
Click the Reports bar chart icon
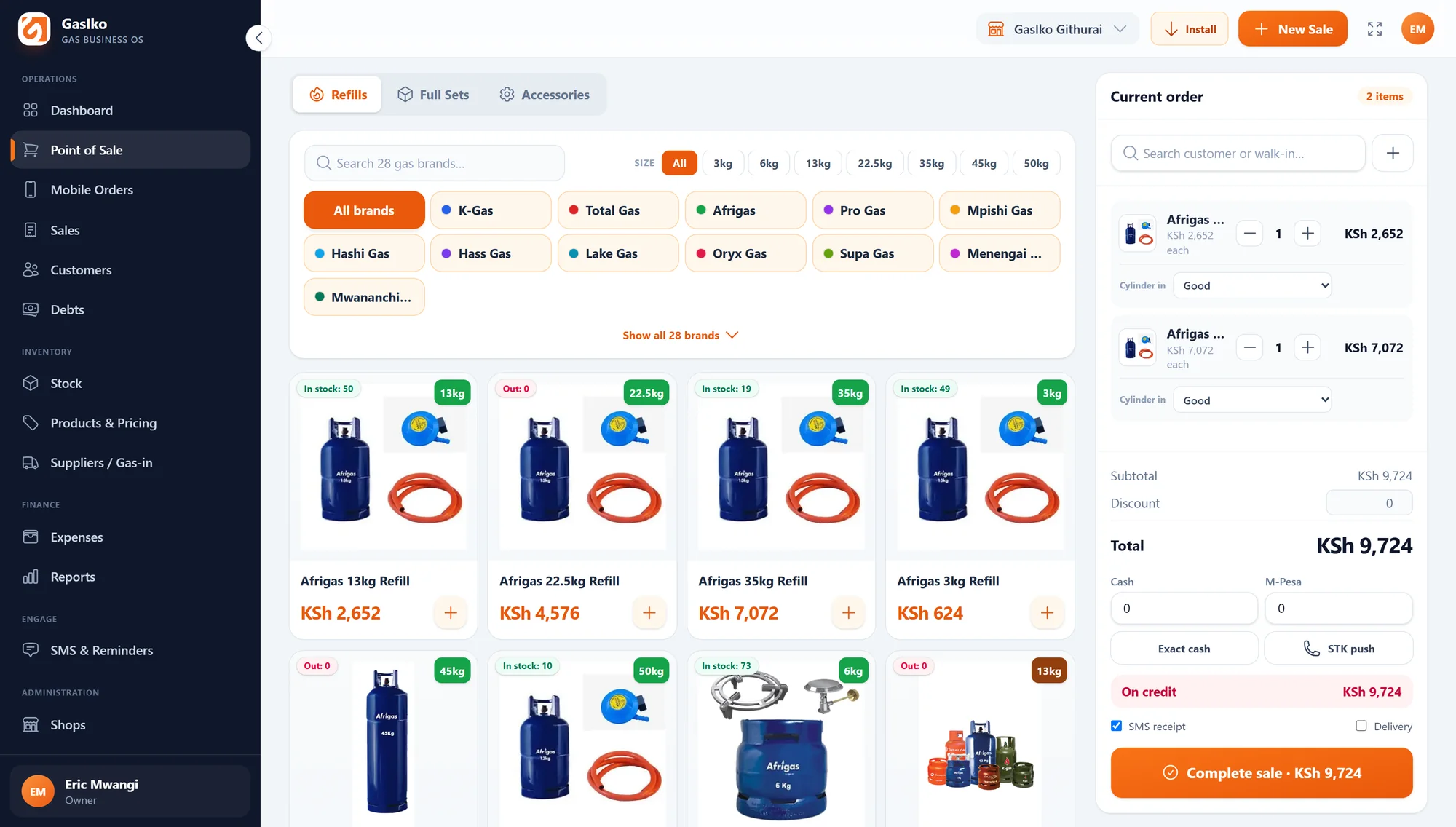tap(31, 577)
